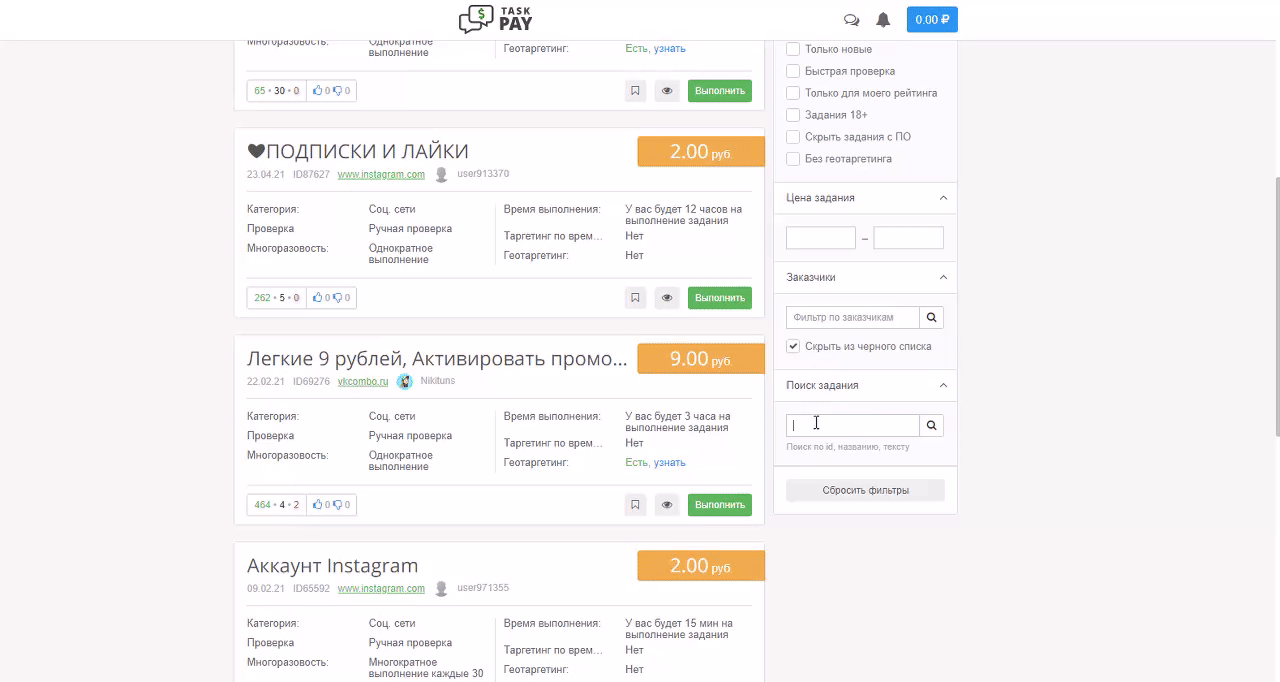Collapse the Цена задания section
Viewport: 1280px width, 682px height.
[943, 198]
